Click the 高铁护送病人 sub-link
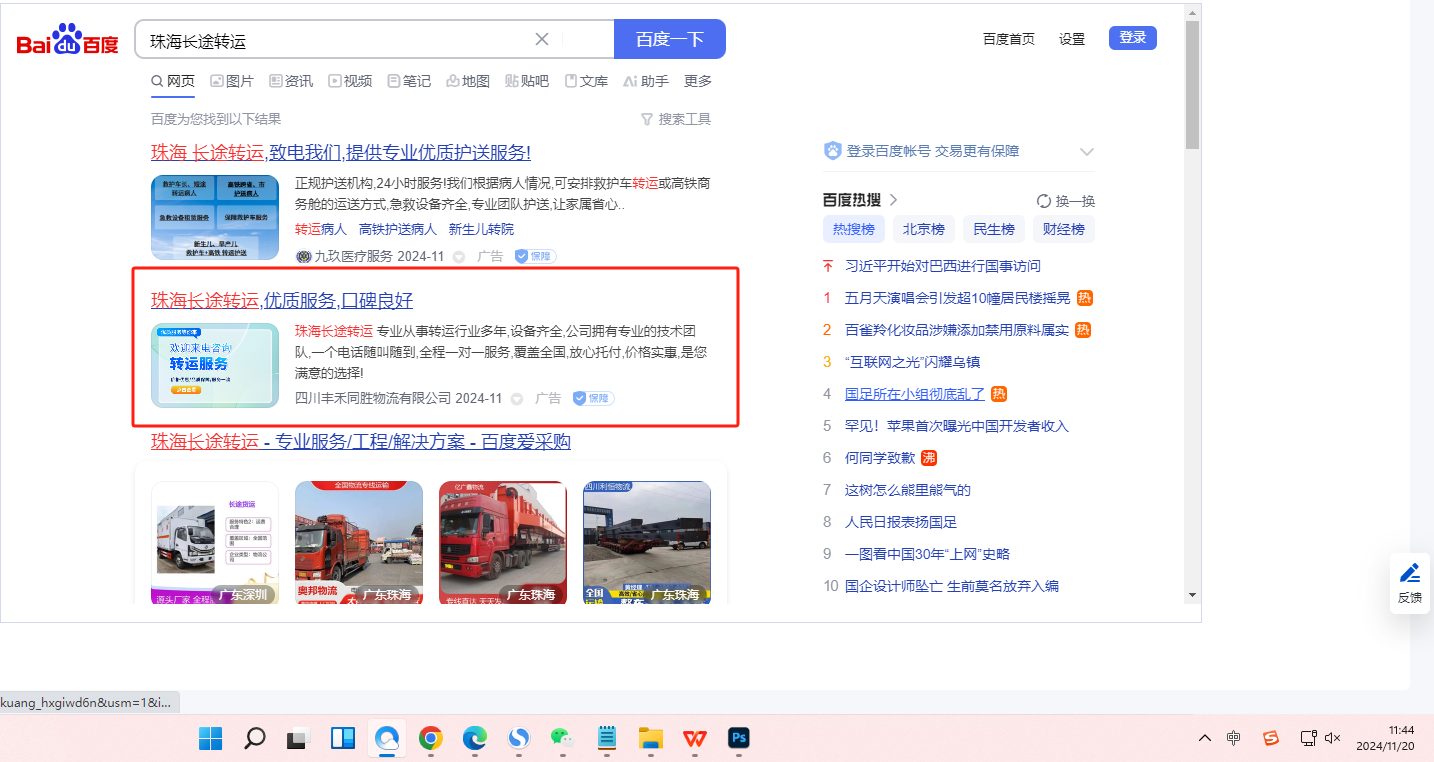The height and width of the screenshot is (762, 1434). point(398,229)
